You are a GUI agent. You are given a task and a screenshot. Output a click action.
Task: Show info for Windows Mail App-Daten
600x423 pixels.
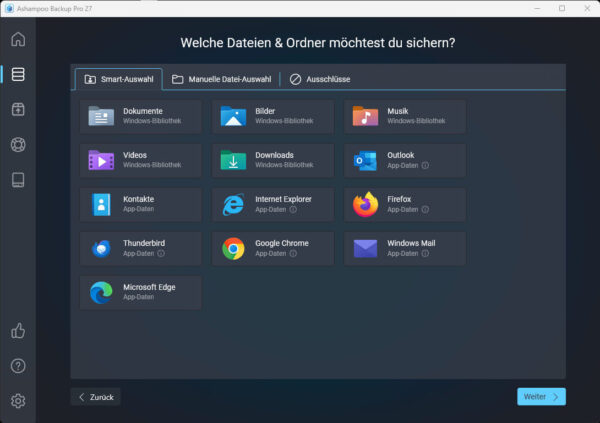point(425,253)
